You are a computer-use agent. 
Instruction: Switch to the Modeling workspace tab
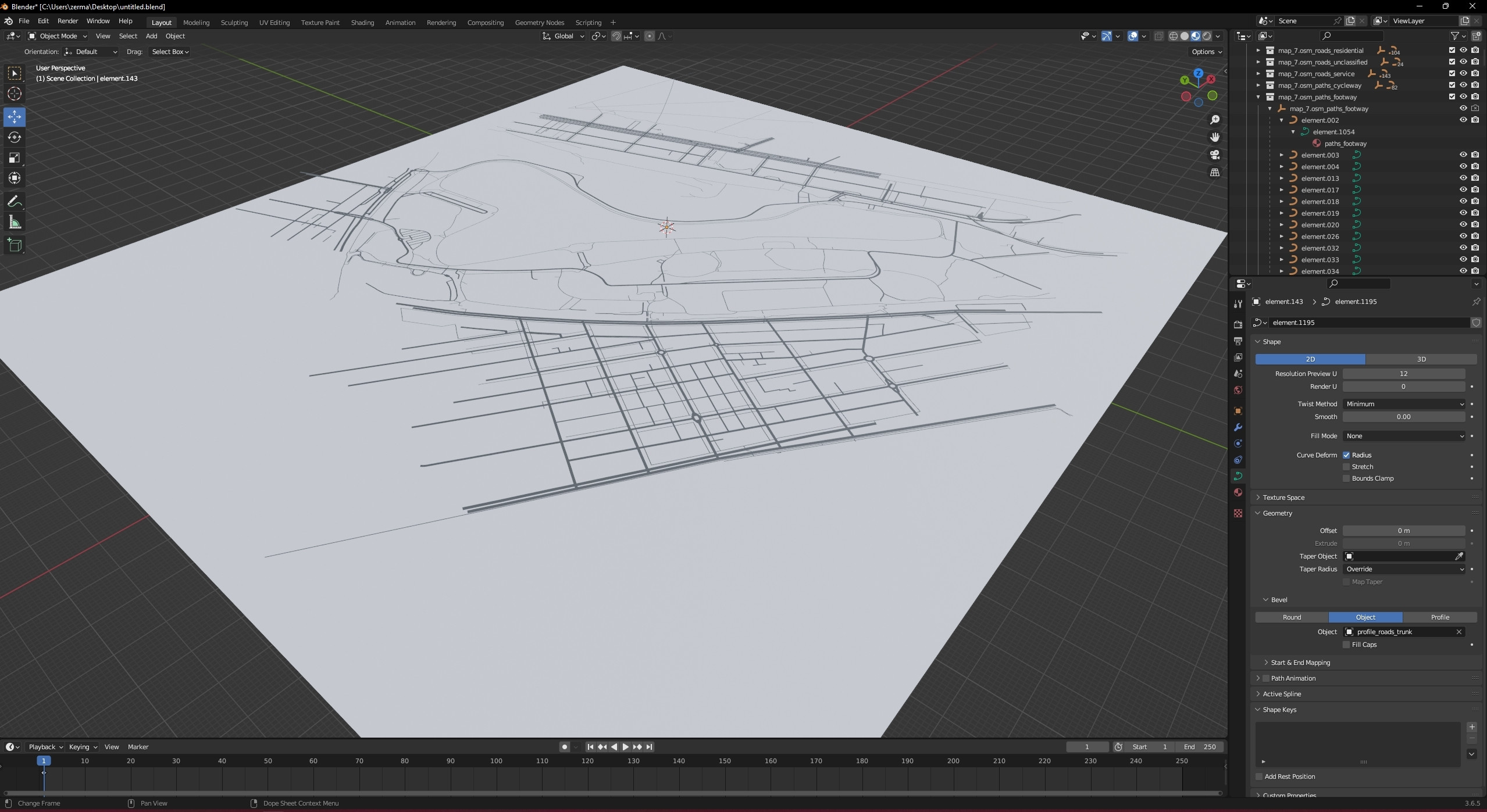(x=196, y=23)
